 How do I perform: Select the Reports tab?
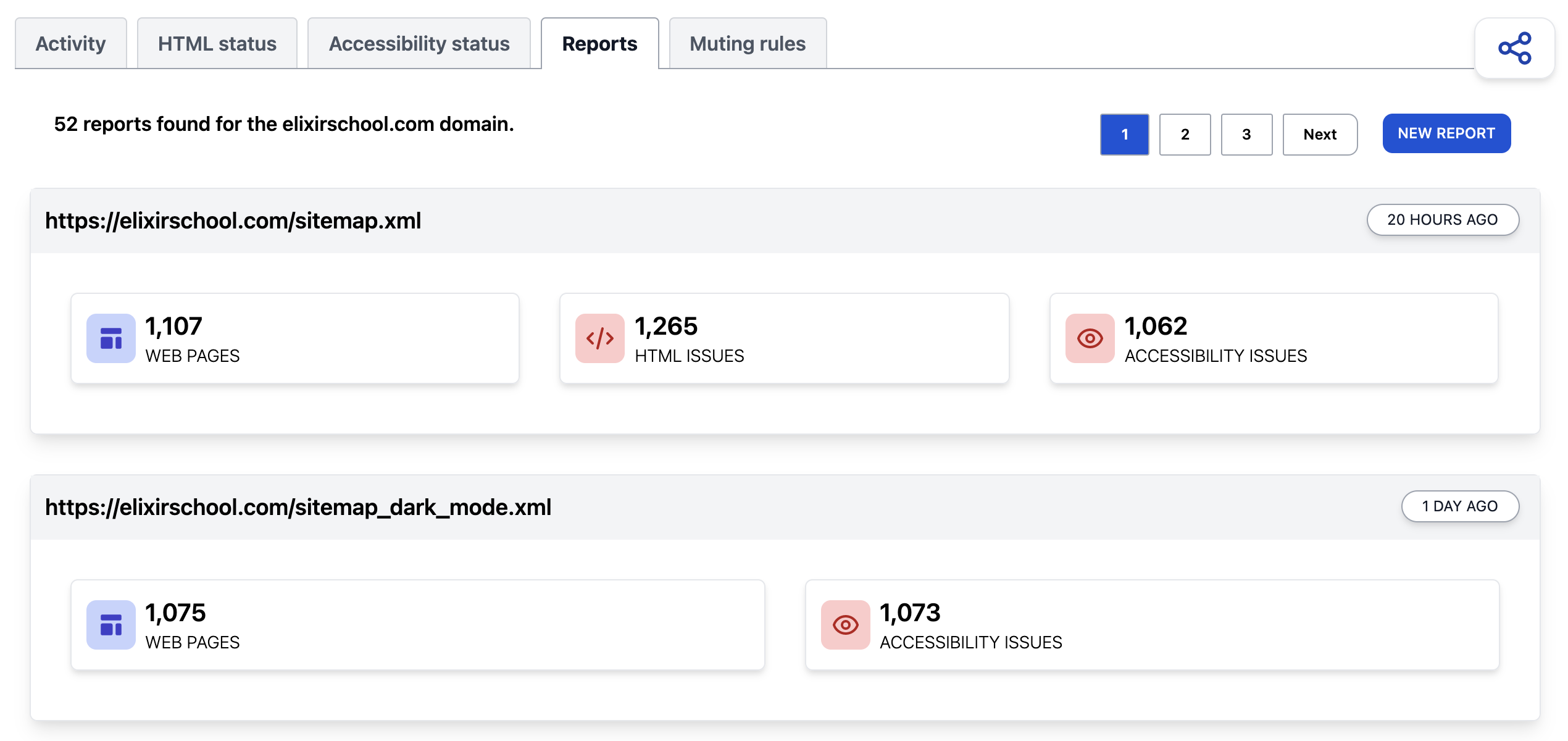[x=600, y=43]
